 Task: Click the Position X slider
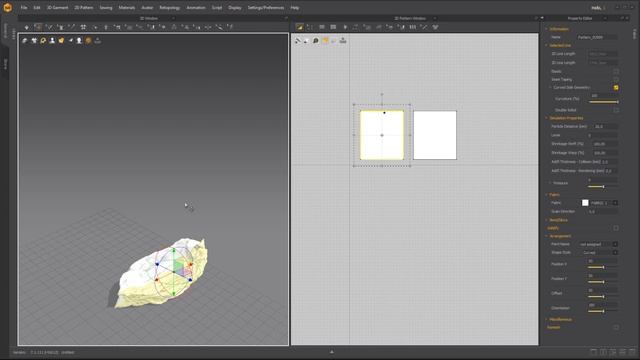[x=603, y=267]
